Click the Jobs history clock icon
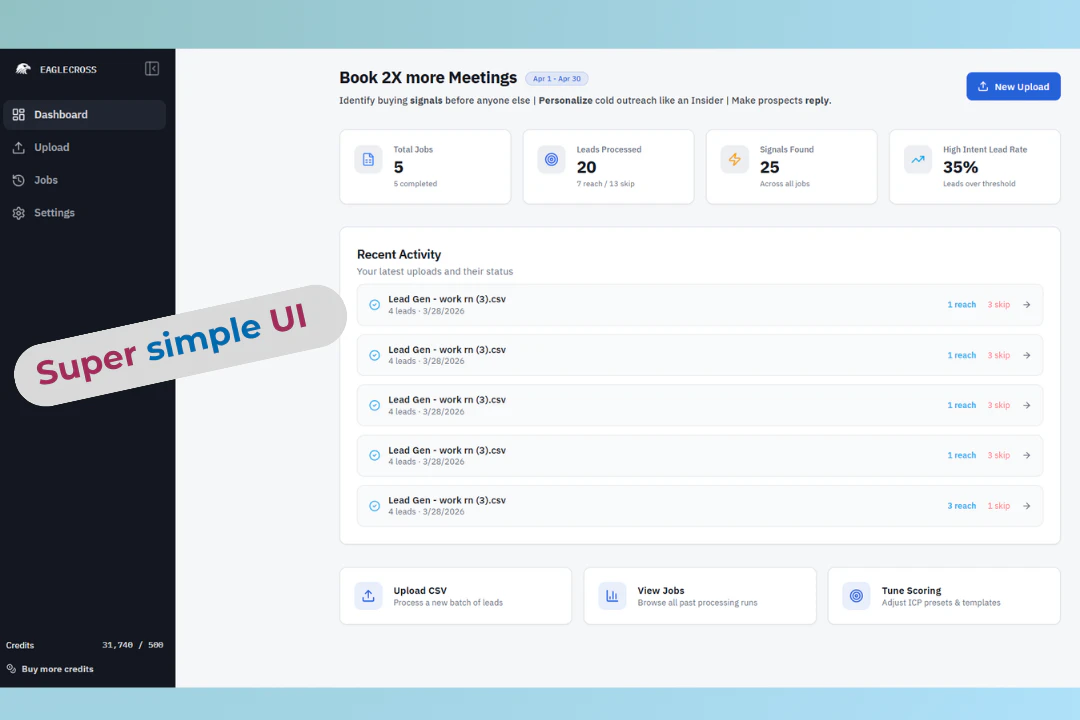Screen dimensions: 1080x720 point(19,180)
